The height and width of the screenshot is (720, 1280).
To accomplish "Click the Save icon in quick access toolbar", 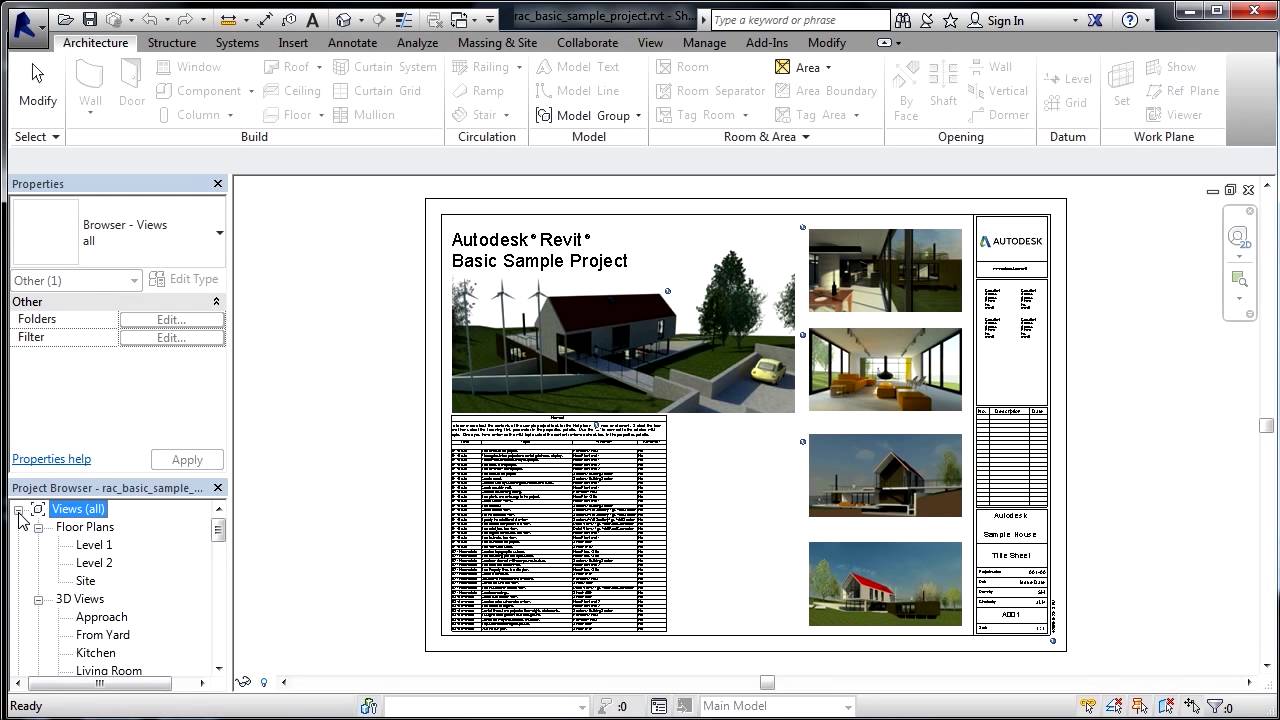I will coord(90,20).
